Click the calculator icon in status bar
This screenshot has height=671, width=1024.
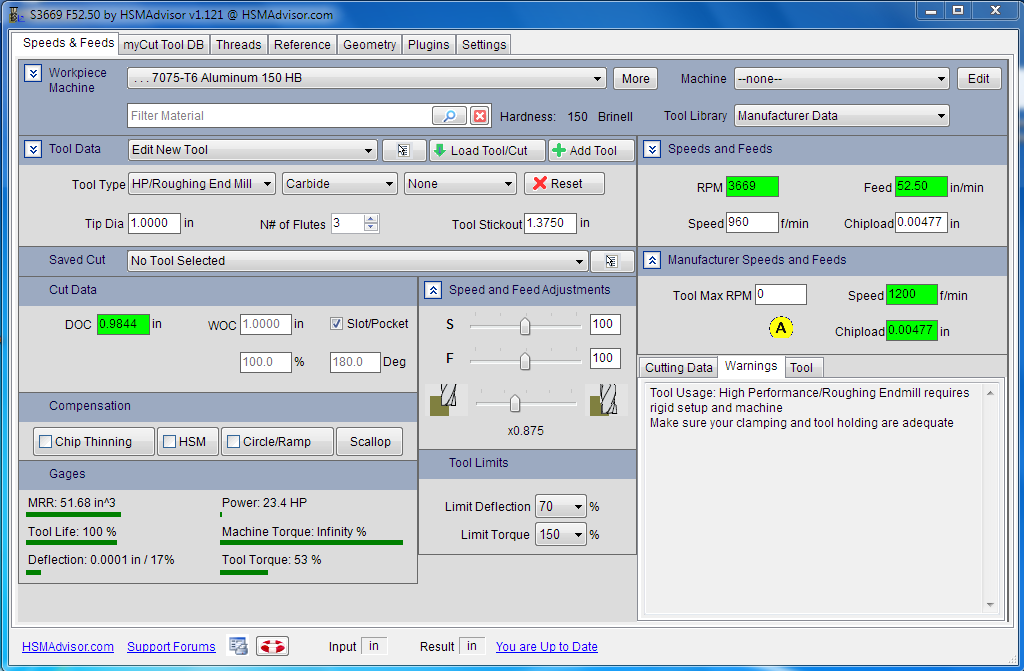(x=238, y=646)
